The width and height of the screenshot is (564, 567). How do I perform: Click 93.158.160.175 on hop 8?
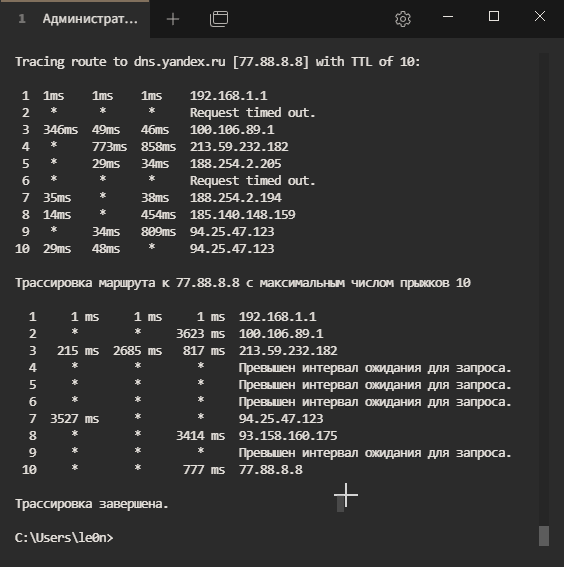pyautogui.click(x=288, y=436)
